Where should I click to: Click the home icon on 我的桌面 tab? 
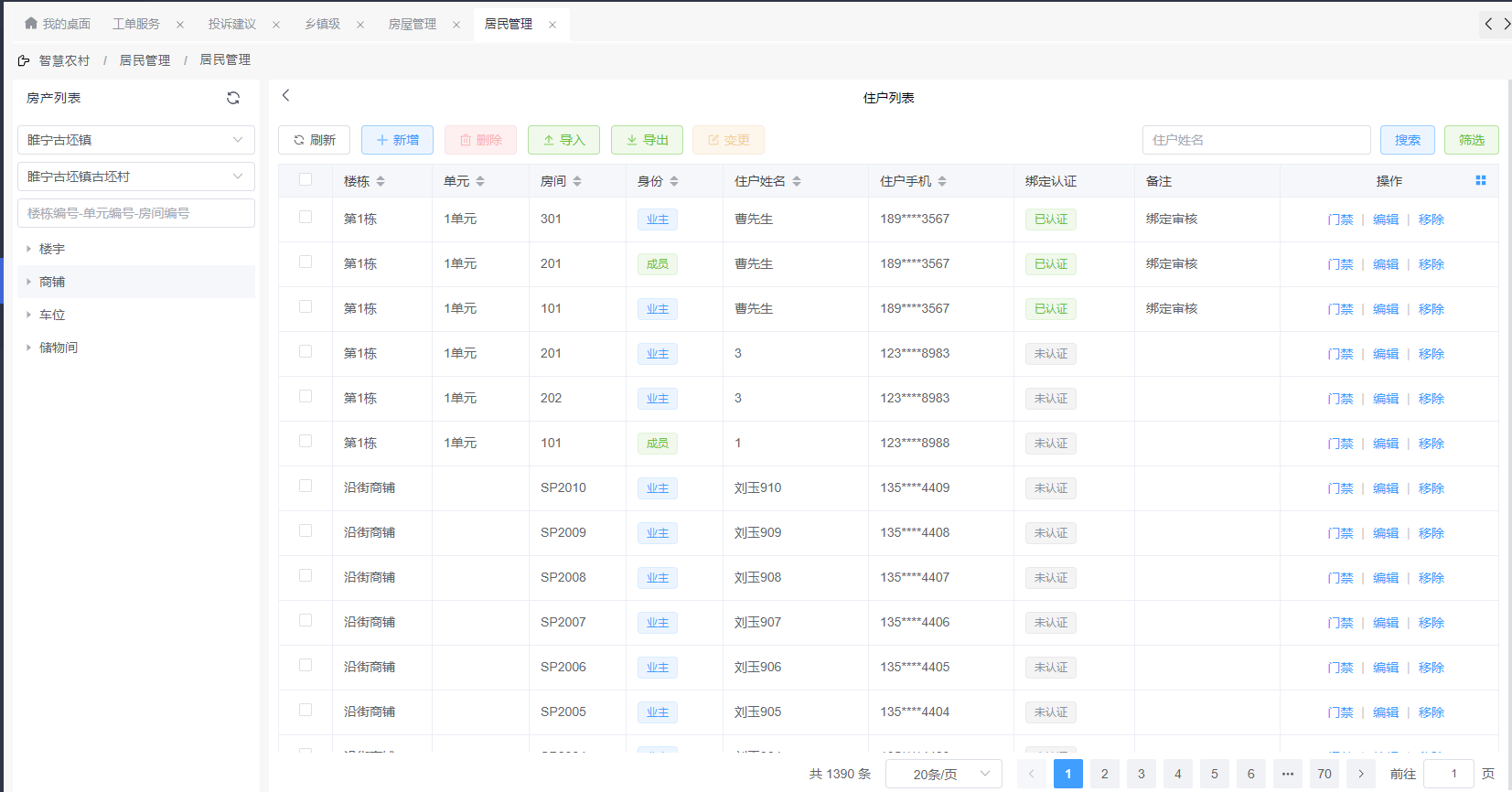[x=31, y=24]
